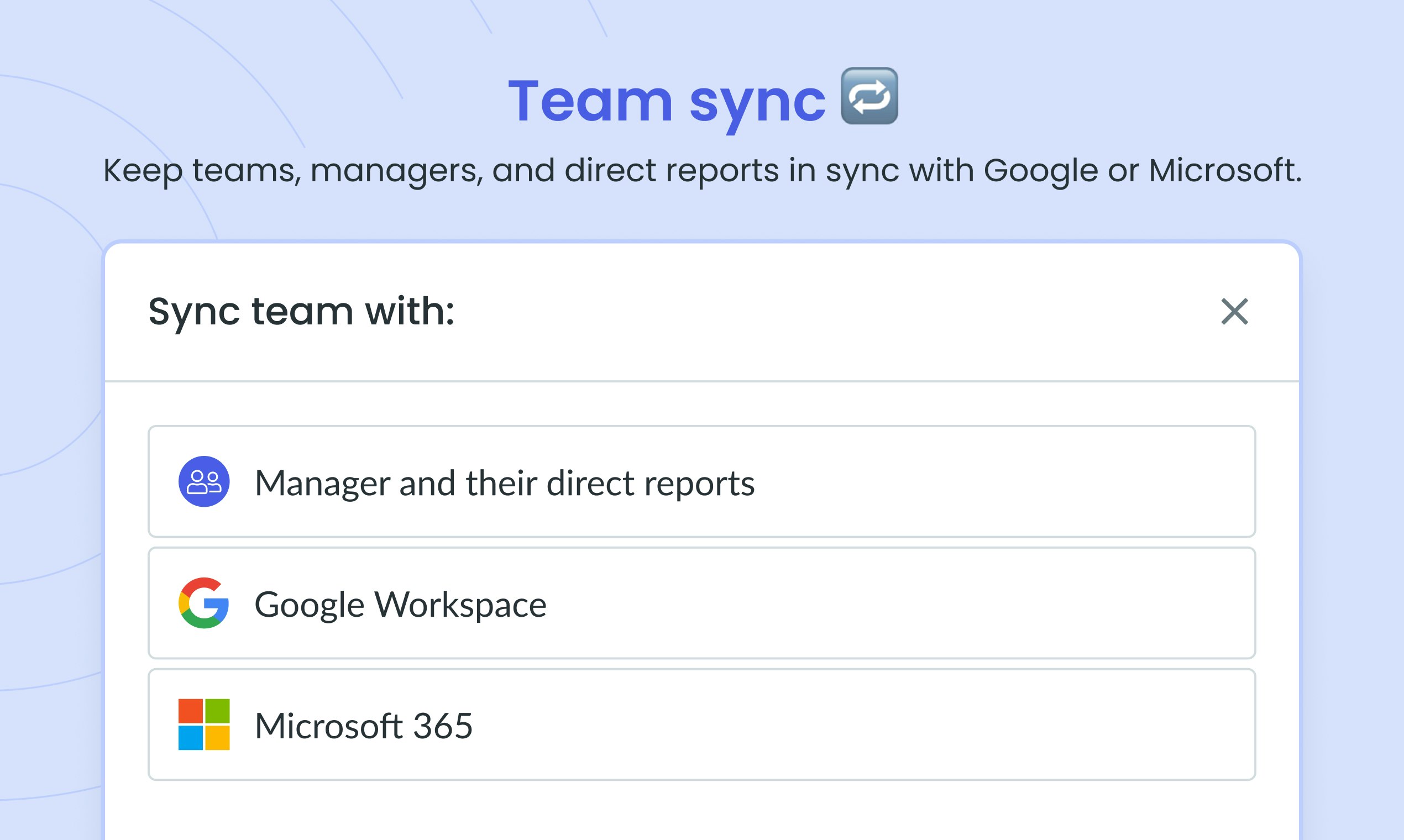
Task: Click the sync arrows emoji beside Team sync
Action: pyautogui.click(x=869, y=96)
